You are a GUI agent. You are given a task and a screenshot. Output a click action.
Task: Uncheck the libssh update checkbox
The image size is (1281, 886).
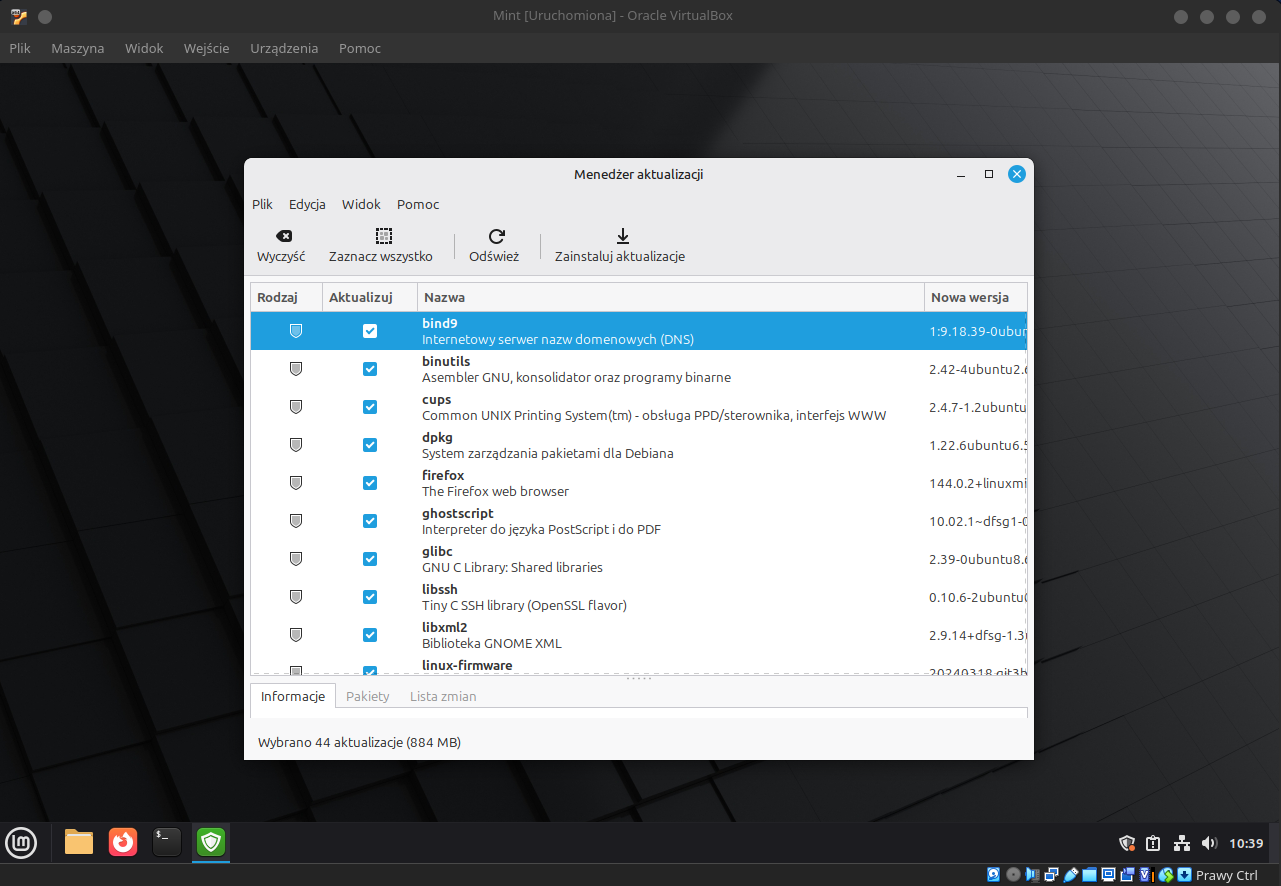point(370,597)
